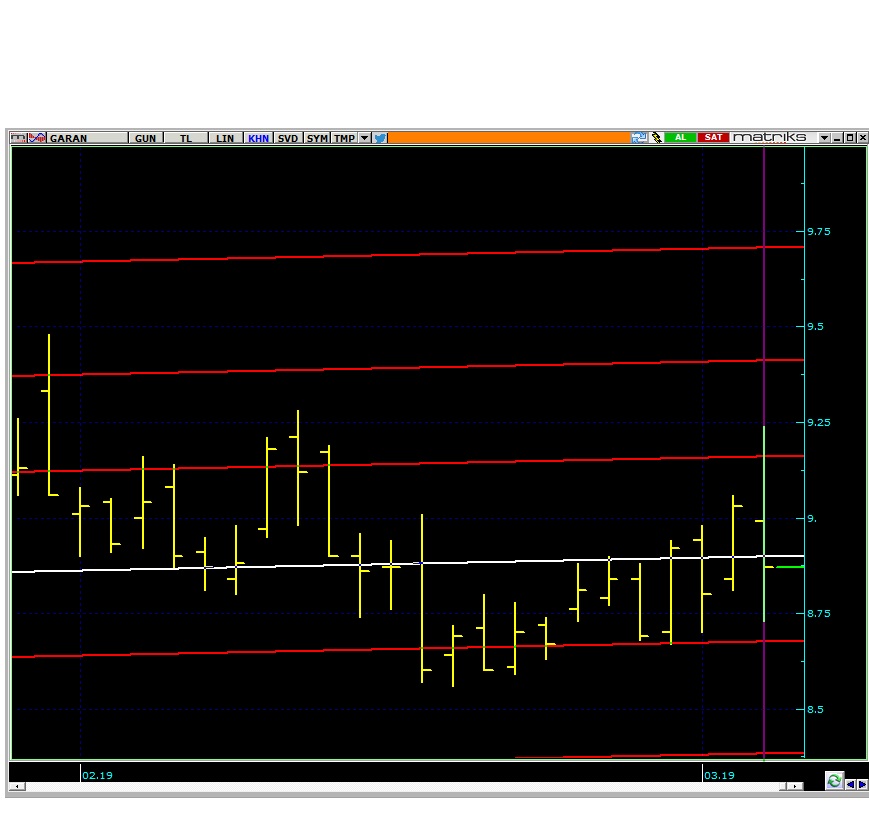
Task: Click the 9.75 price axis label
Action: coord(819,232)
